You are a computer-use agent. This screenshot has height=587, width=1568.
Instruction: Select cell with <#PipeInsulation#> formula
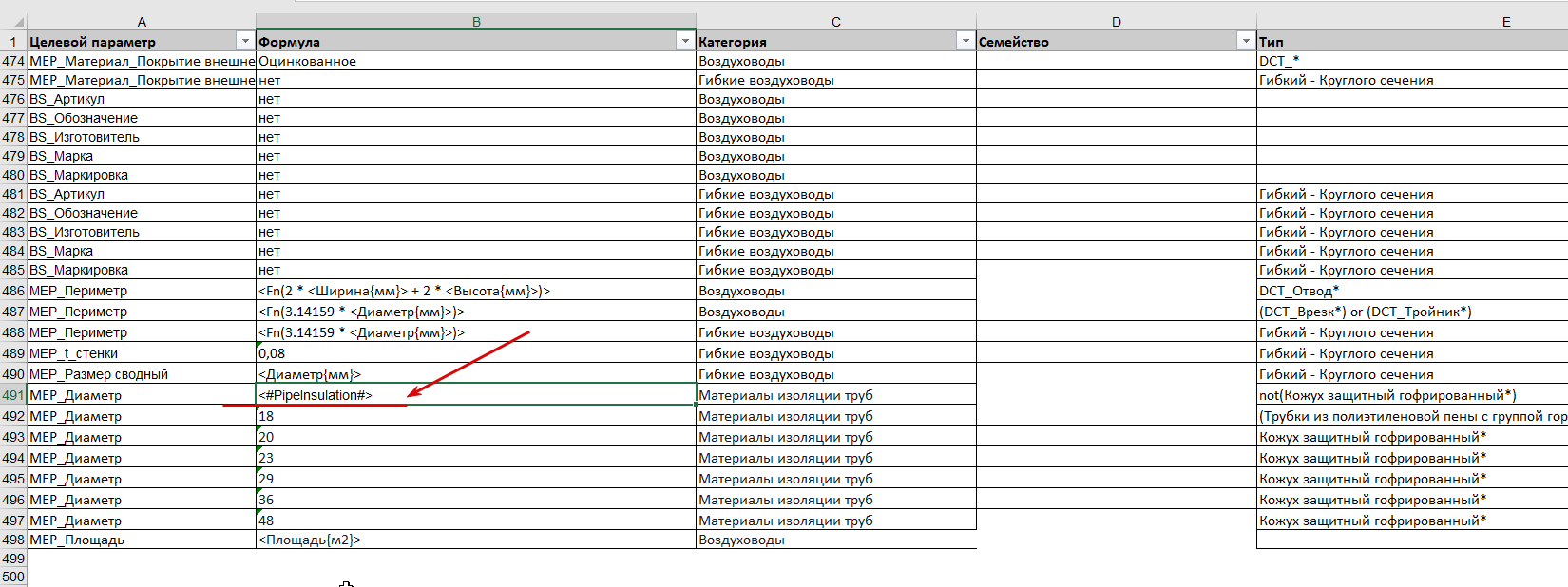(x=476, y=395)
